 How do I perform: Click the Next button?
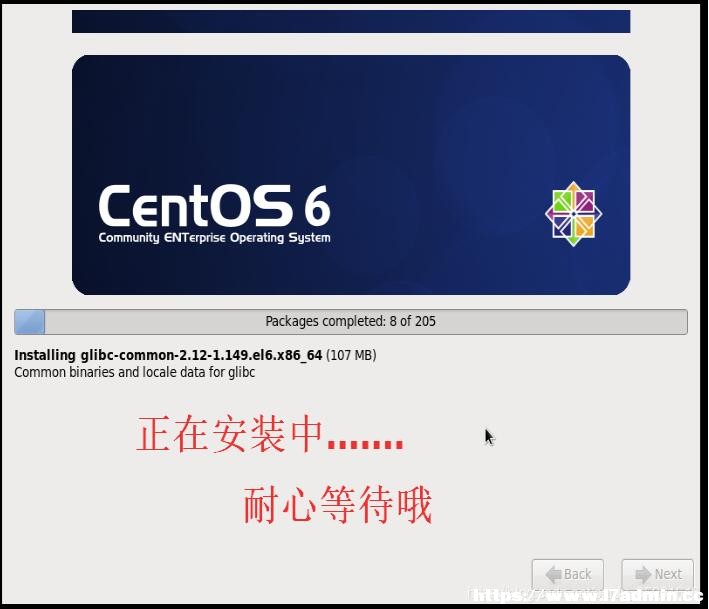tap(657, 574)
